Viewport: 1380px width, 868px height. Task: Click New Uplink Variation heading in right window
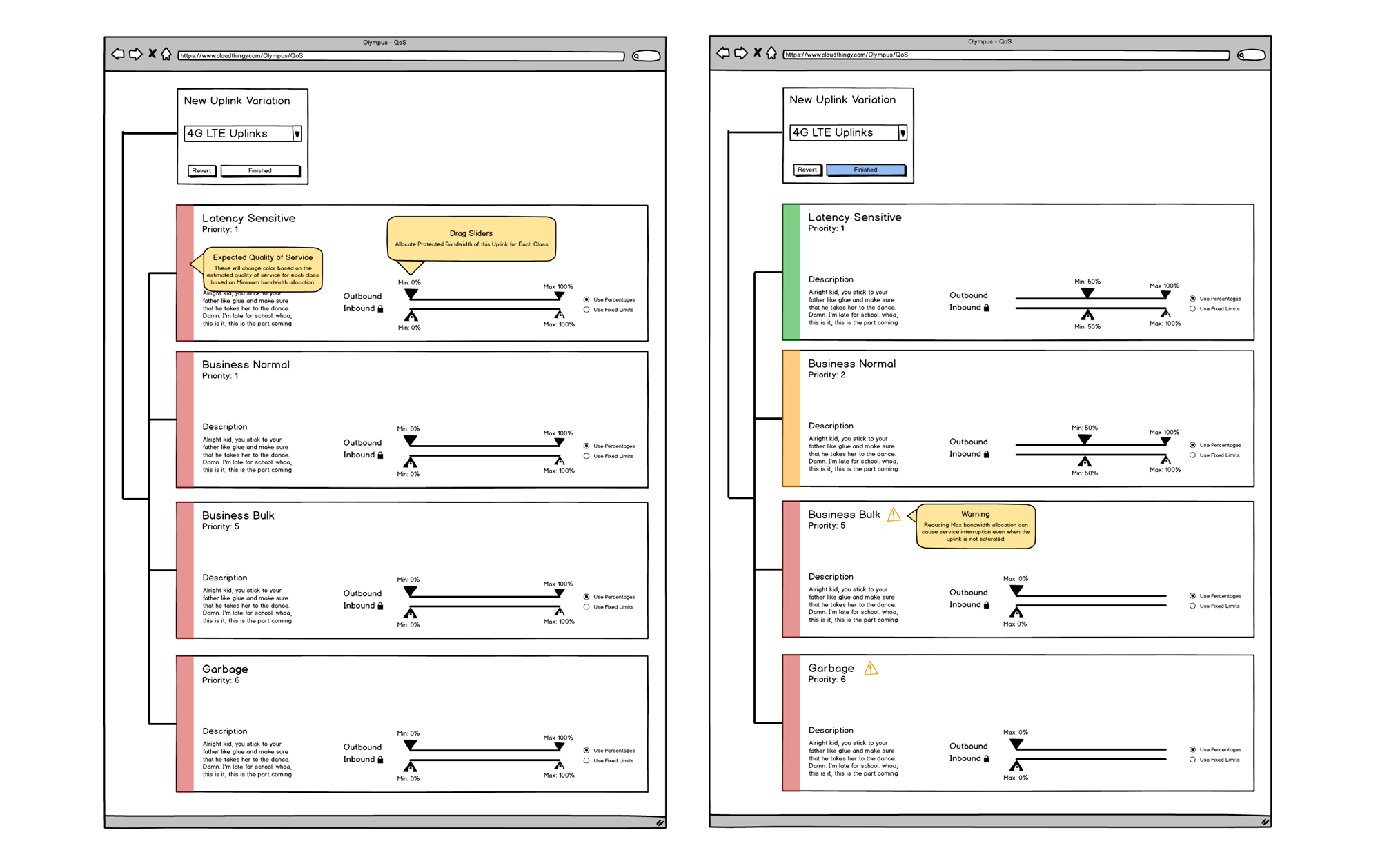[842, 100]
